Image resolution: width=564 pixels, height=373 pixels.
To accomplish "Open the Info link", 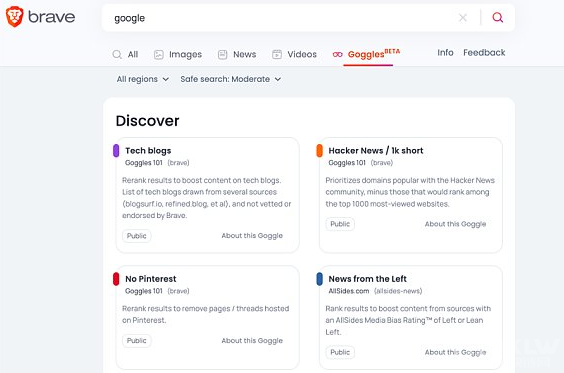I will 445,53.
